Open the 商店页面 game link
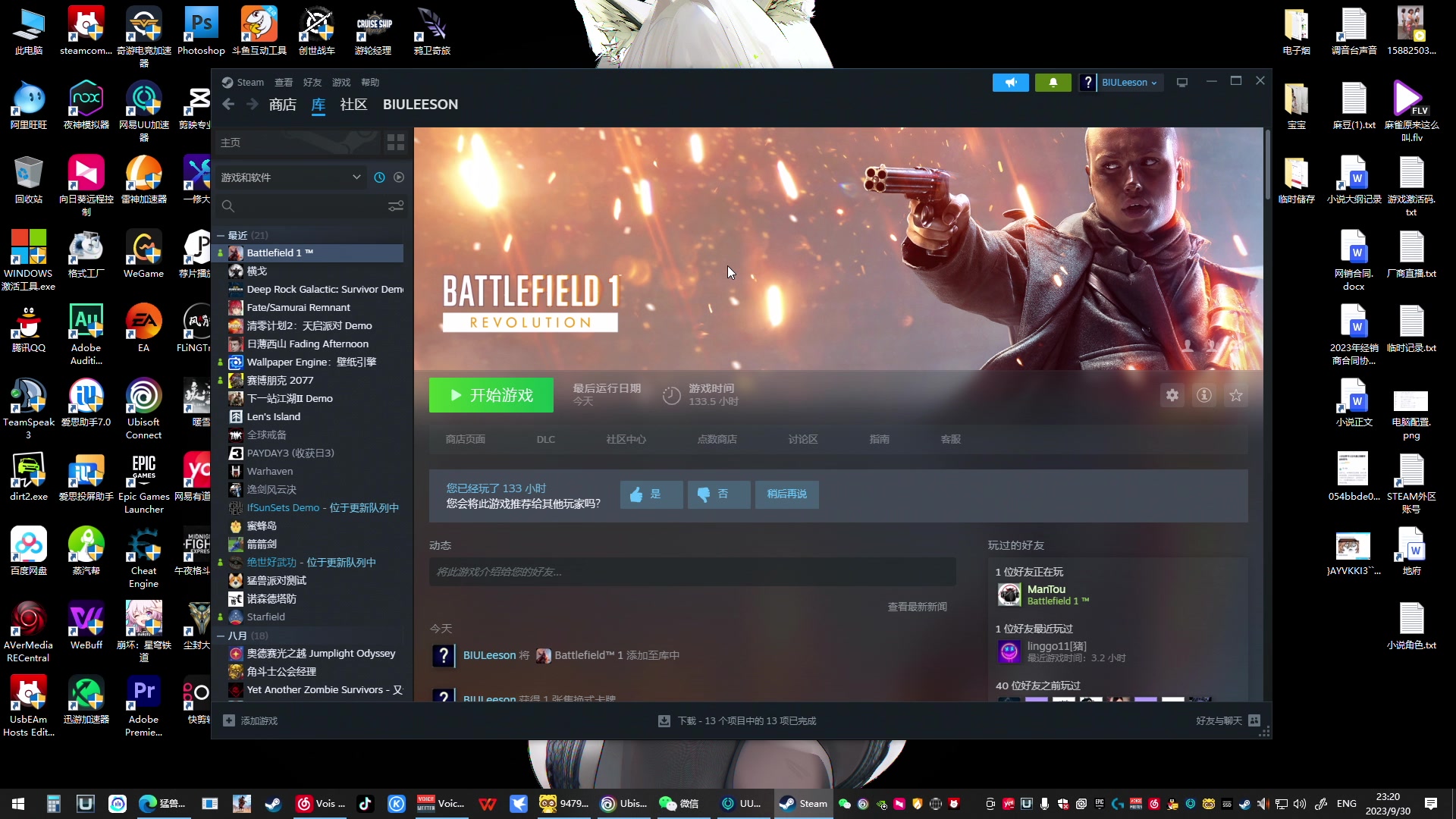This screenshot has width=1456, height=819. [x=466, y=440]
